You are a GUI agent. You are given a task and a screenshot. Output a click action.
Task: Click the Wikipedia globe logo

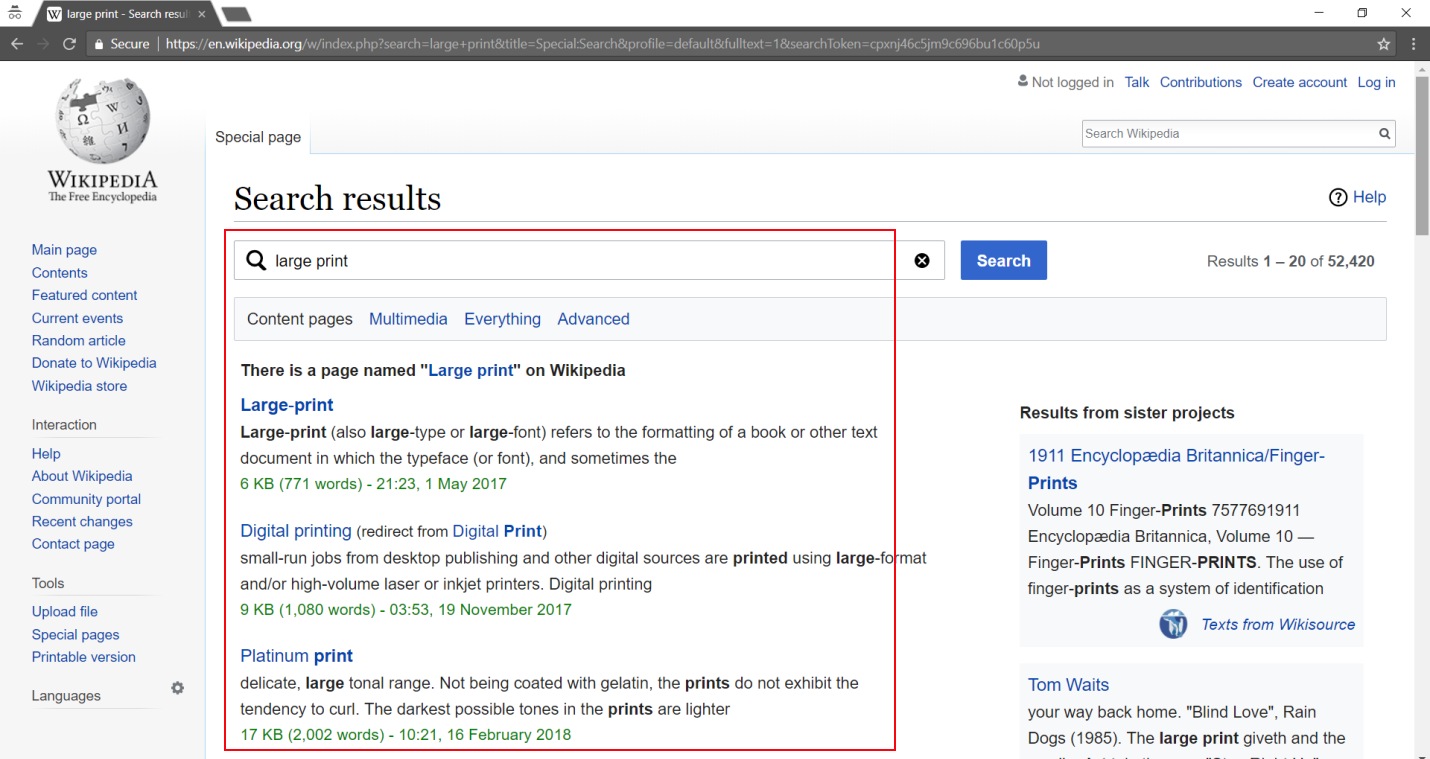pyautogui.click(x=103, y=121)
